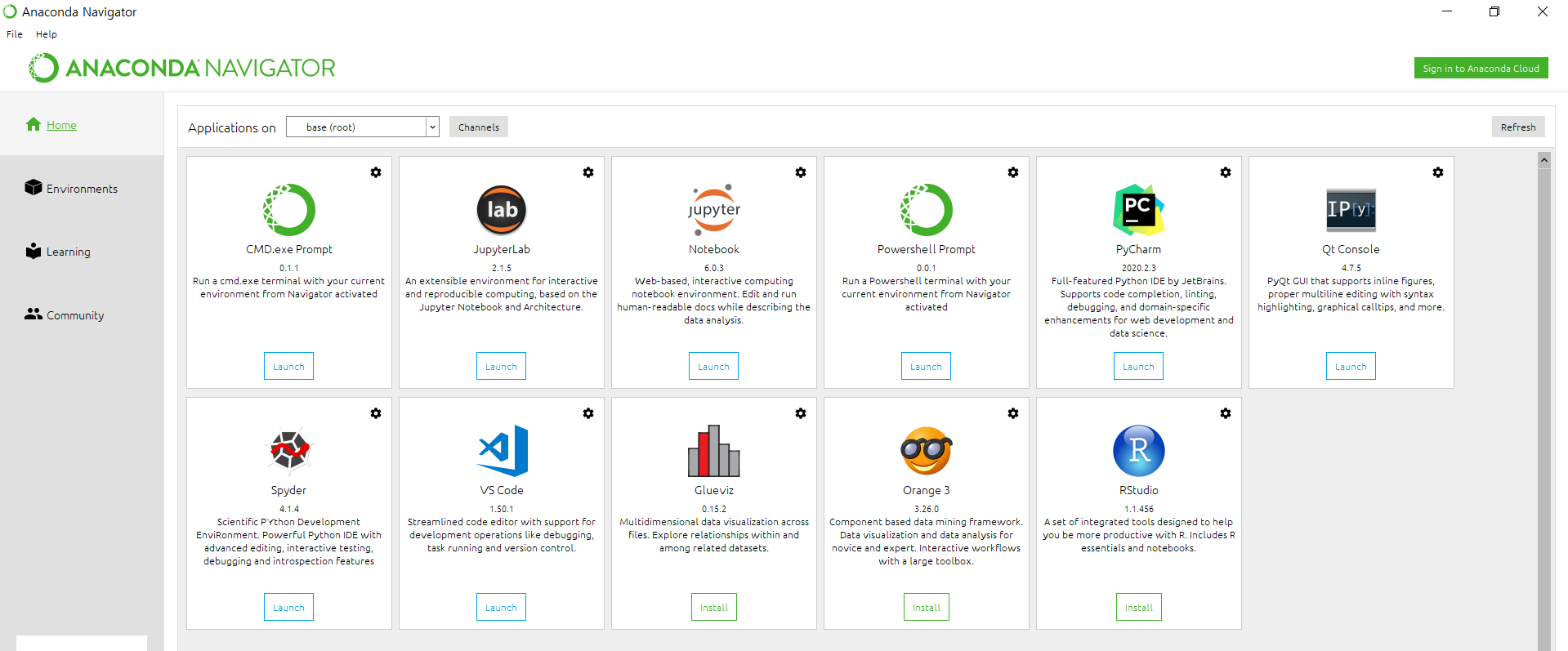This screenshot has width=1568, height=651.
Task: Launch CMD.exe Prompt
Action: [288, 366]
